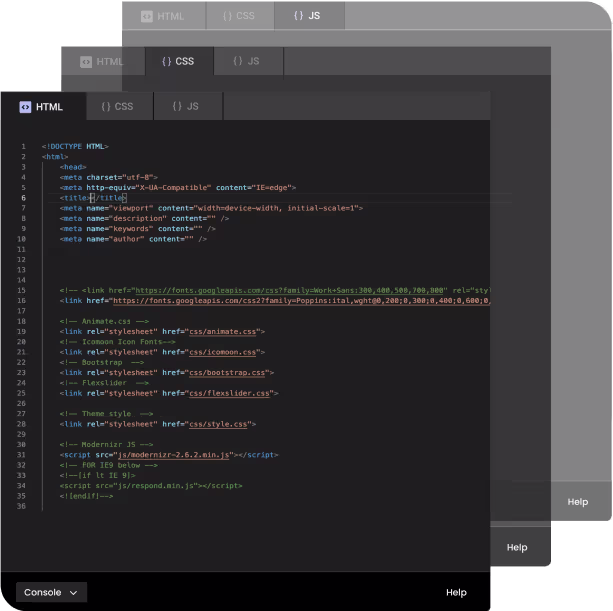Click the HTML code icon in front tab
613x611 pixels.
25,107
